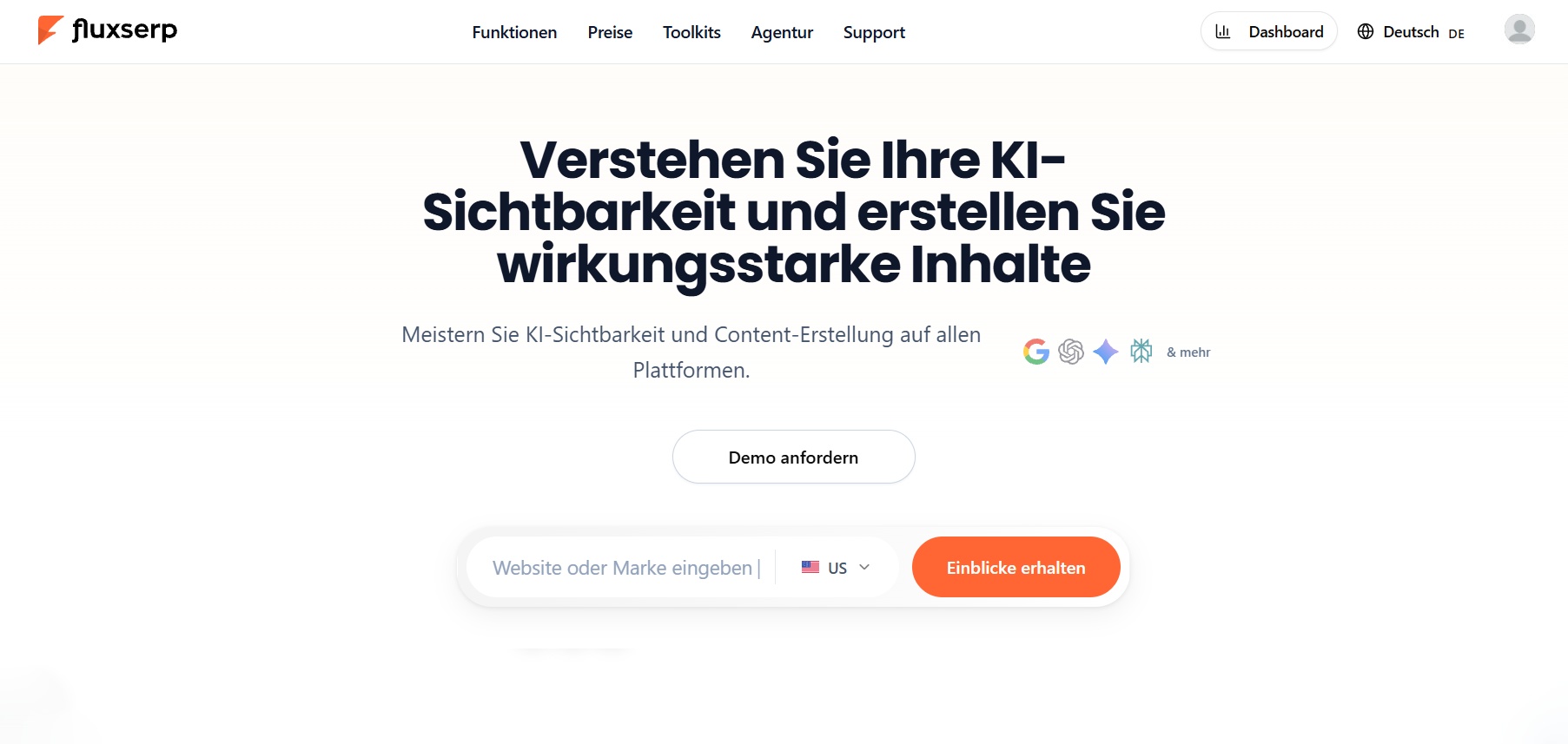Open the Toolkits menu
Image resolution: width=1568 pixels, height=744 pixels.
coord(691,32)
